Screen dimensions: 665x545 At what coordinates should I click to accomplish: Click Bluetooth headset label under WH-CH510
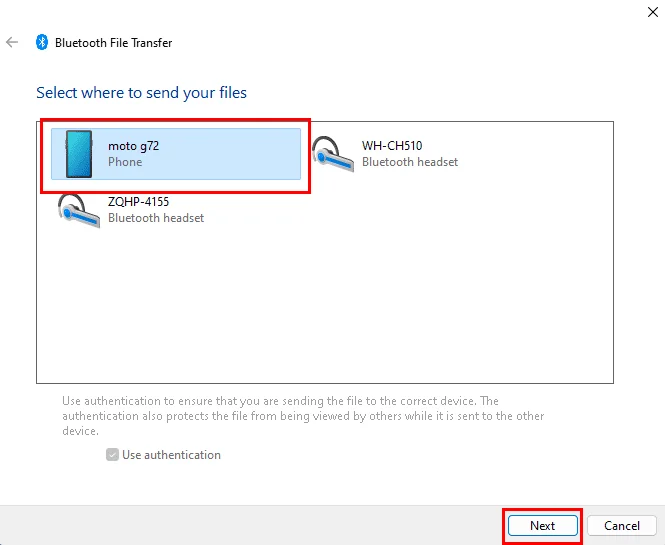(410, 162)
